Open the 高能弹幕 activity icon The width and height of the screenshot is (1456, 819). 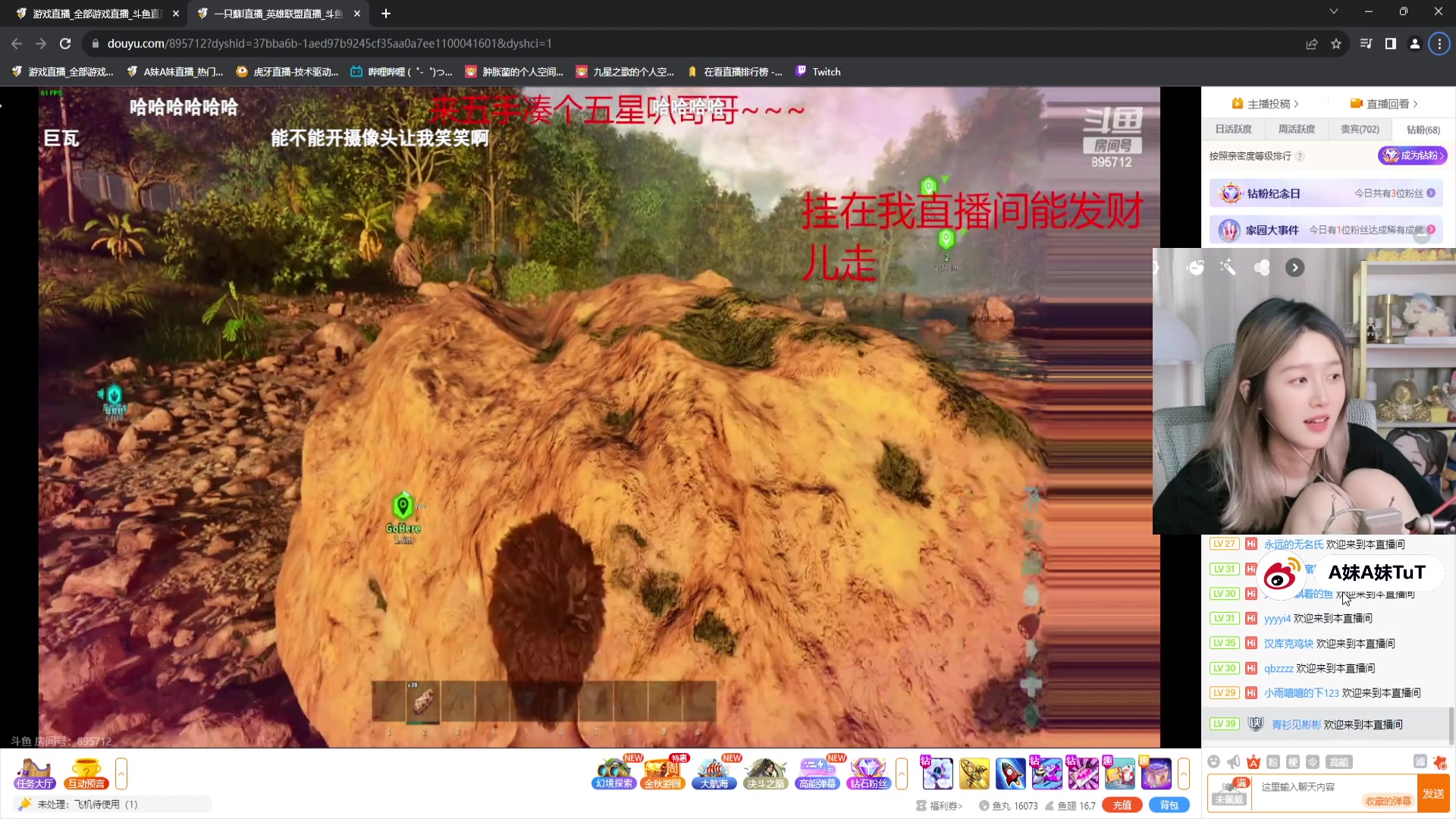[817, 773]
